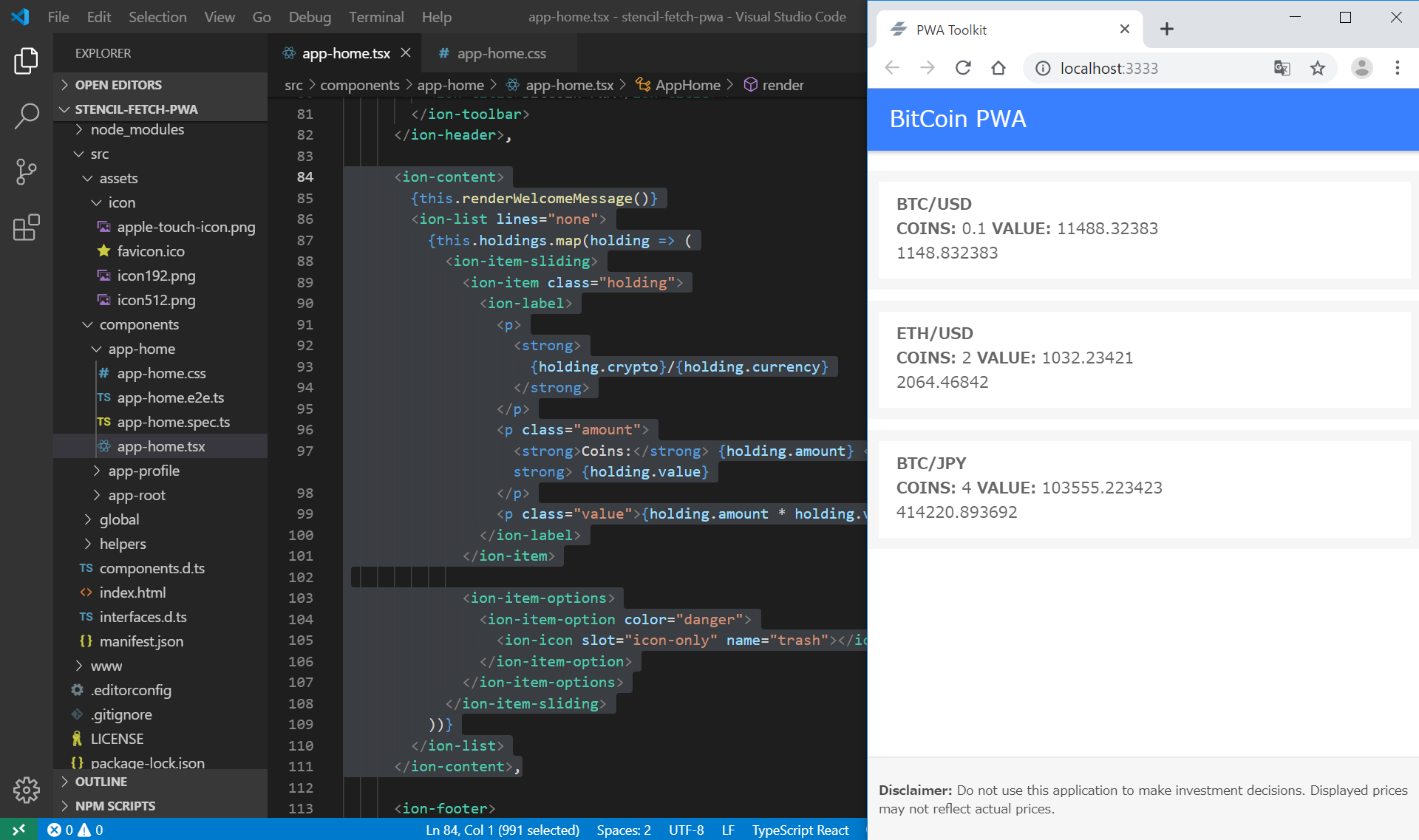
Task: Click the browser forward arrow
Action: pyautogui.click(x=927, y=68)
